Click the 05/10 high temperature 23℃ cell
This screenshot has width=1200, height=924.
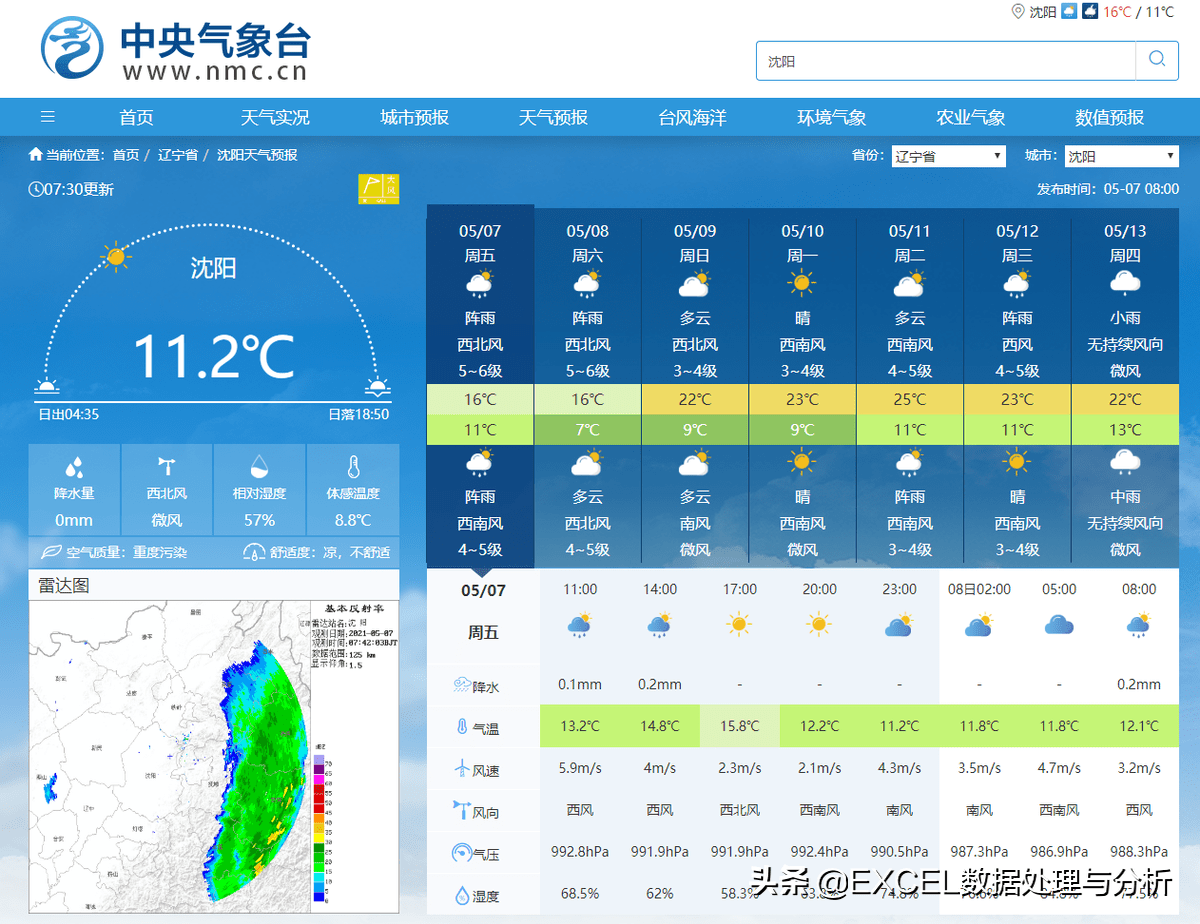802,399
